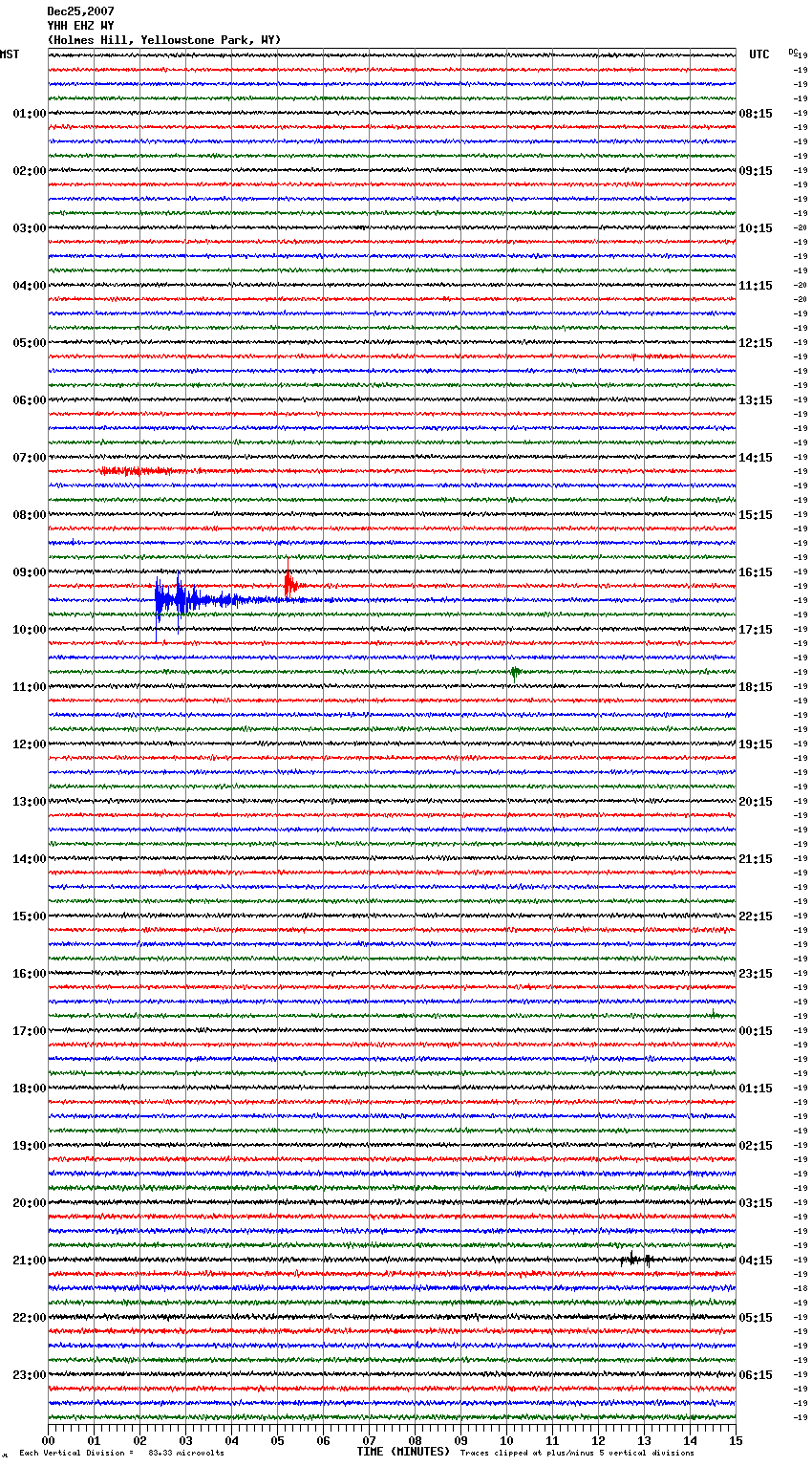Select the 03:00 MST time label
This screenshot has height=1466, width=812.
tap(29, 228)
